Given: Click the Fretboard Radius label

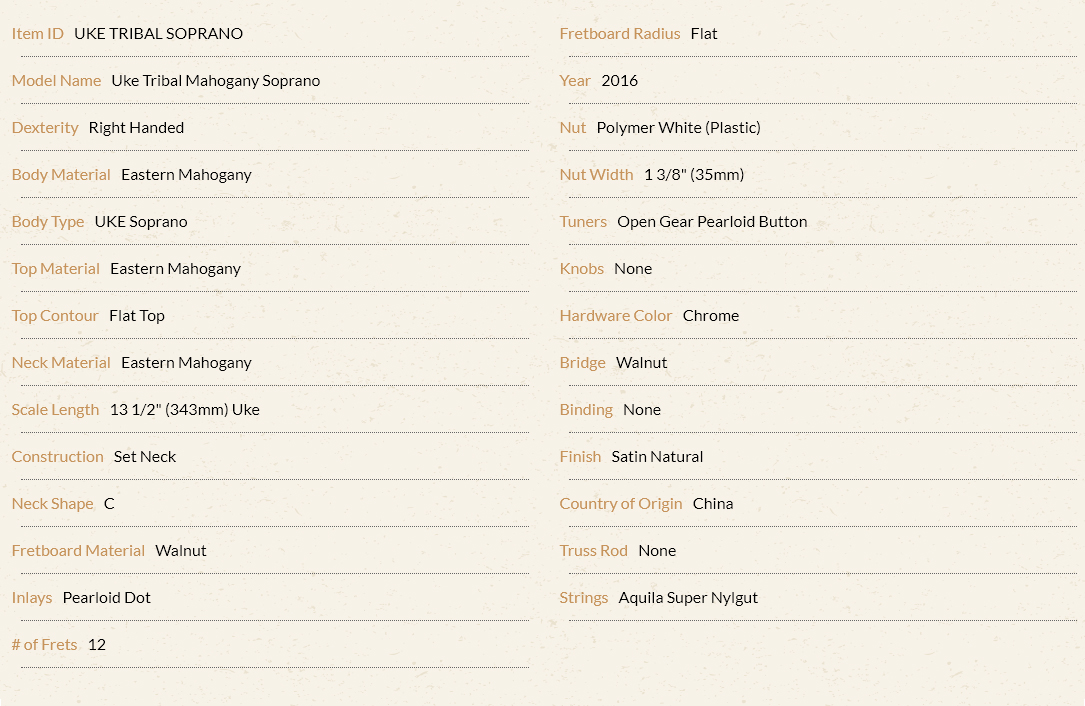Looking at the screenshot, I should [x=619, y=33].
